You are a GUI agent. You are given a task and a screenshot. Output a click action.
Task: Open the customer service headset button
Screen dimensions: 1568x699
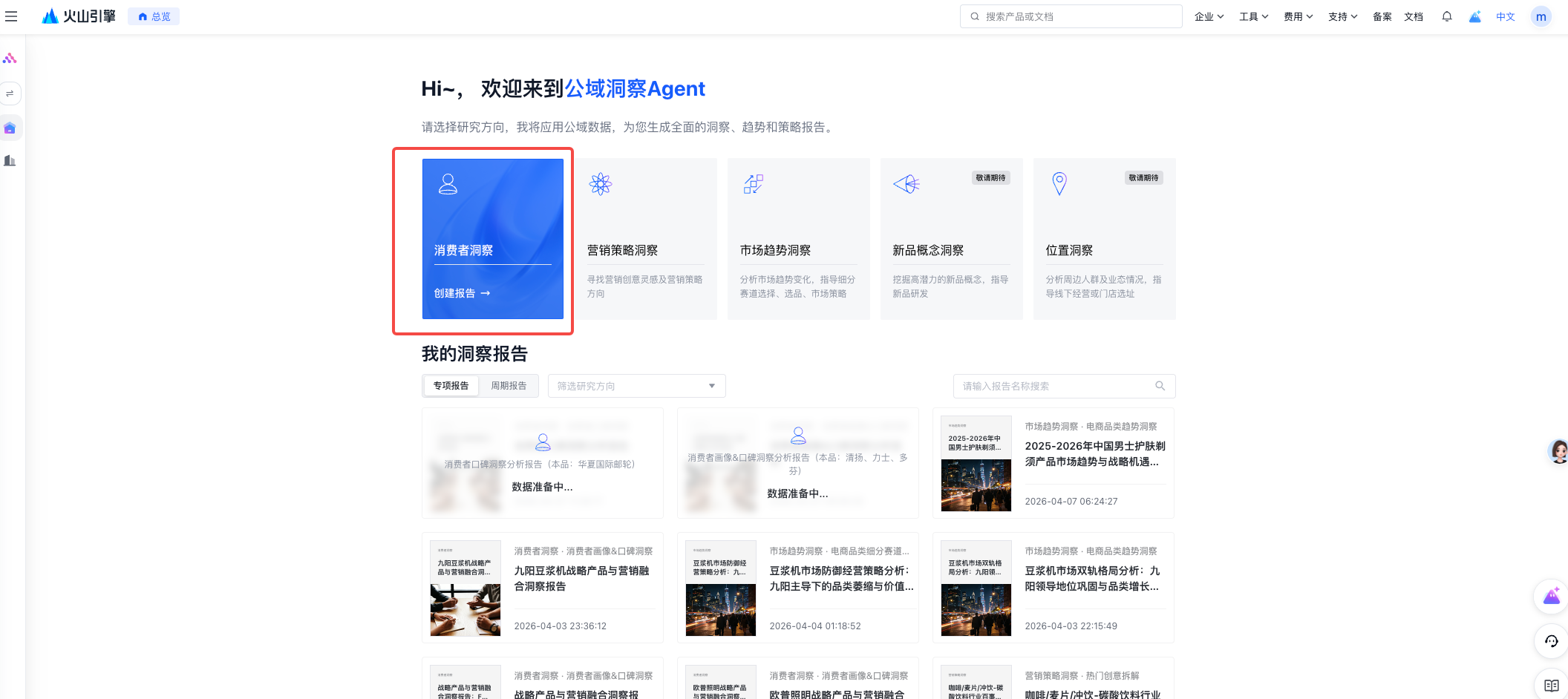(1551, 641)
